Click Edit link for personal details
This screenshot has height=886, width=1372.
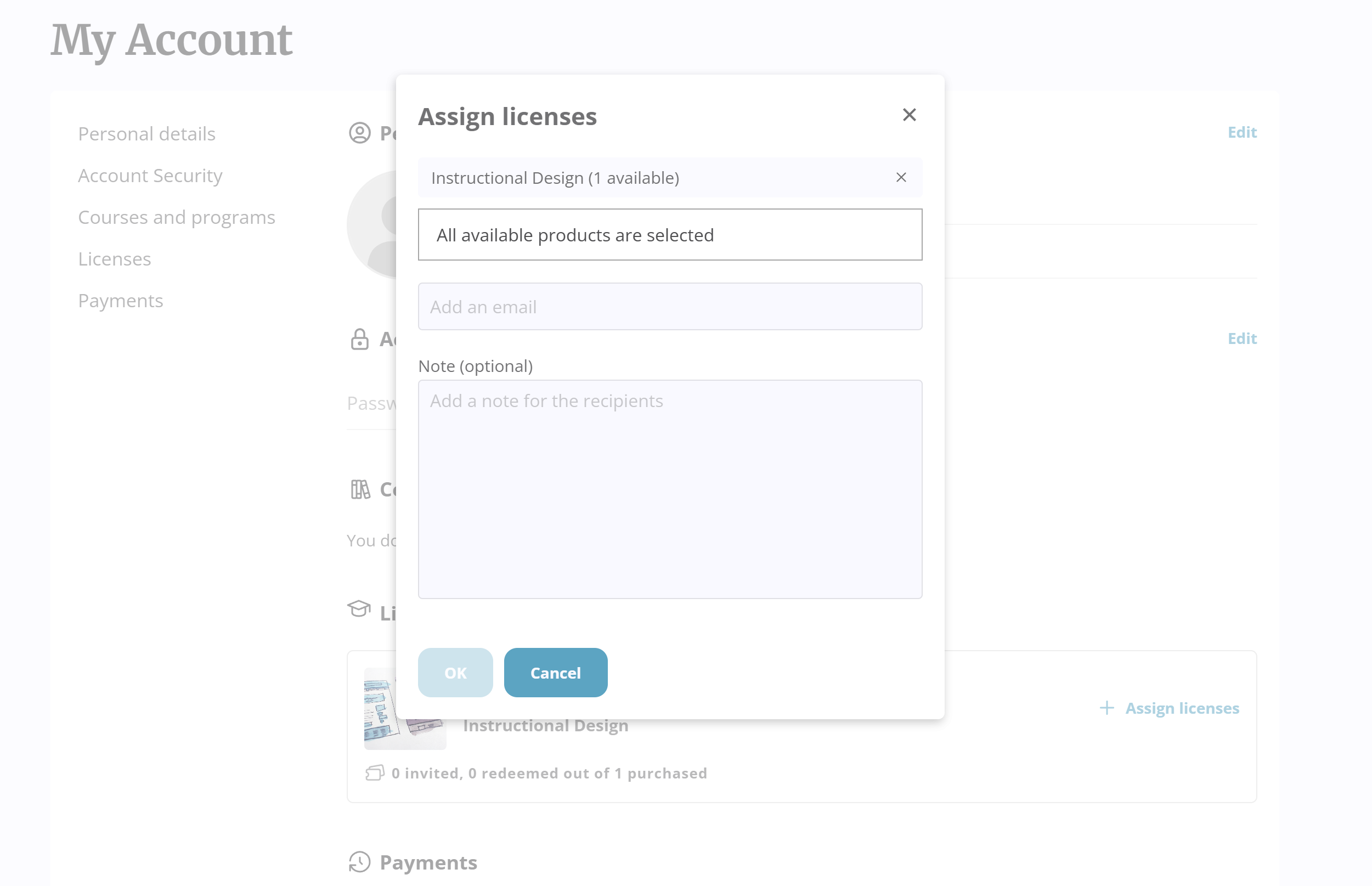point(1242,132)
